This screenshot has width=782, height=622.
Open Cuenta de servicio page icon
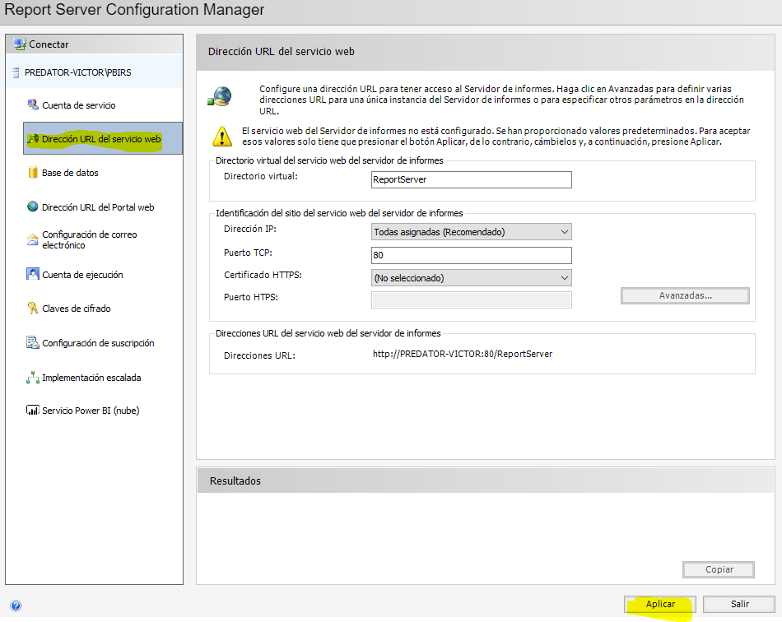[33, 105]
